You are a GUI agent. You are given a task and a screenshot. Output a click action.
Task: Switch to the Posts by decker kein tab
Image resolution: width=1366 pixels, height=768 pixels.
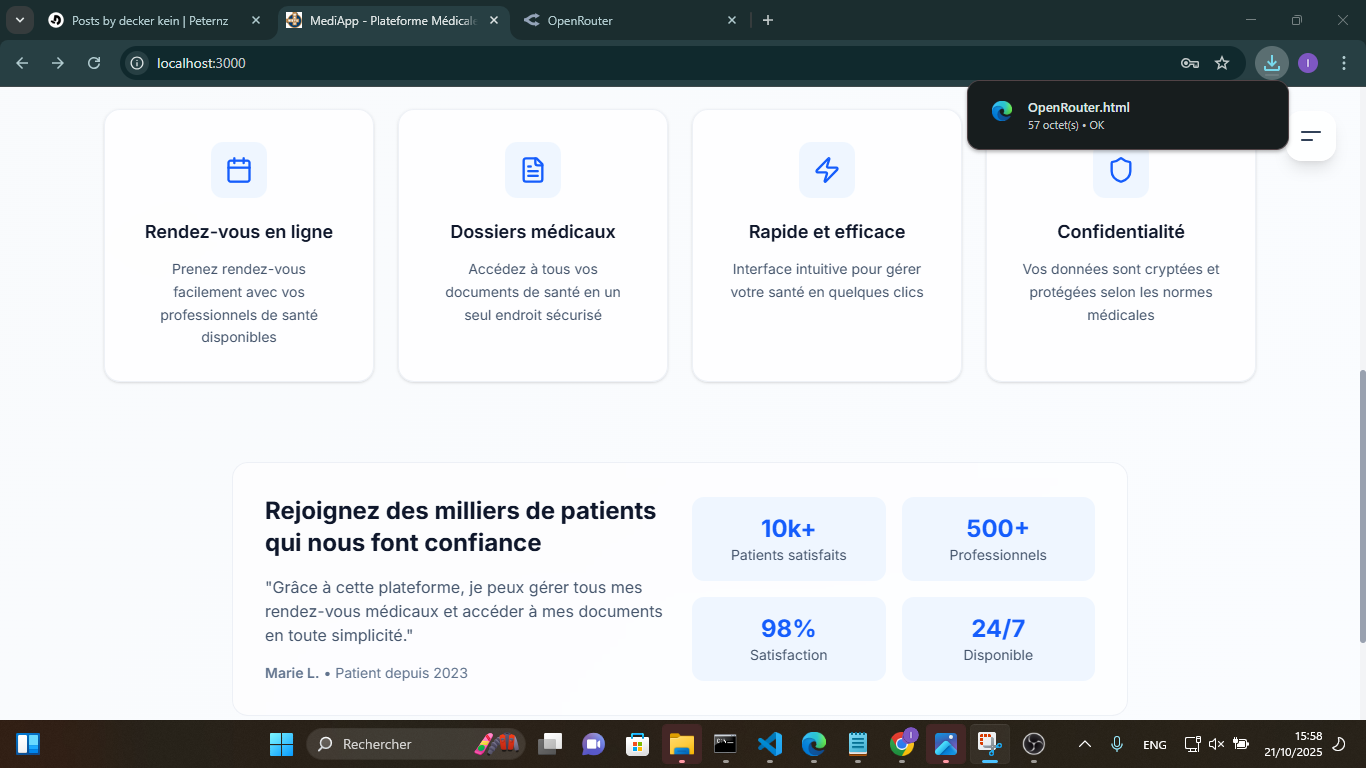[150, 20]
